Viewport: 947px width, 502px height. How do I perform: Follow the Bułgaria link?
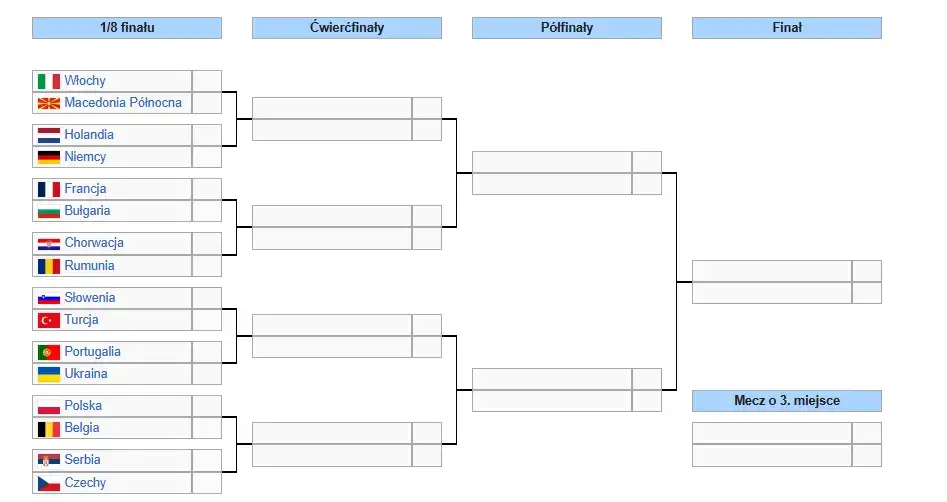coord(87,211)
